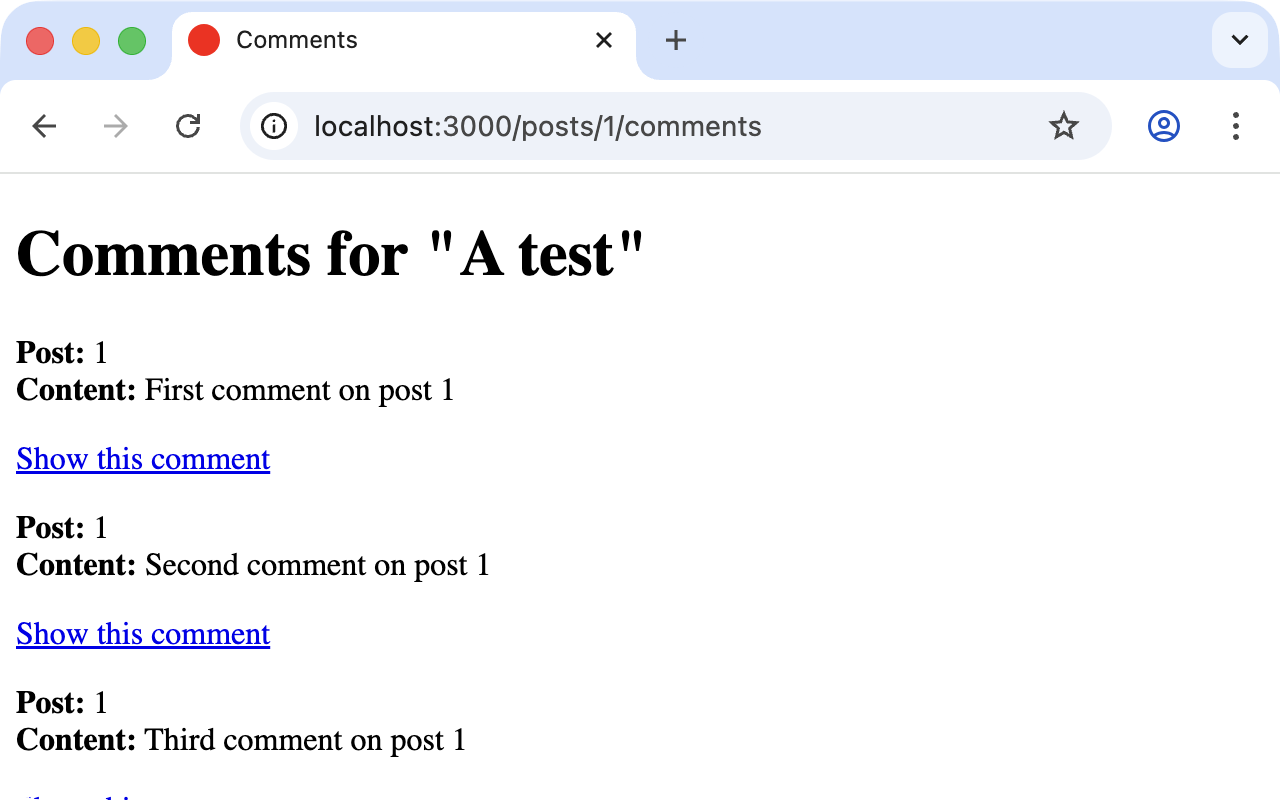
Task: Reload the comments page
Action: point(188,126)
